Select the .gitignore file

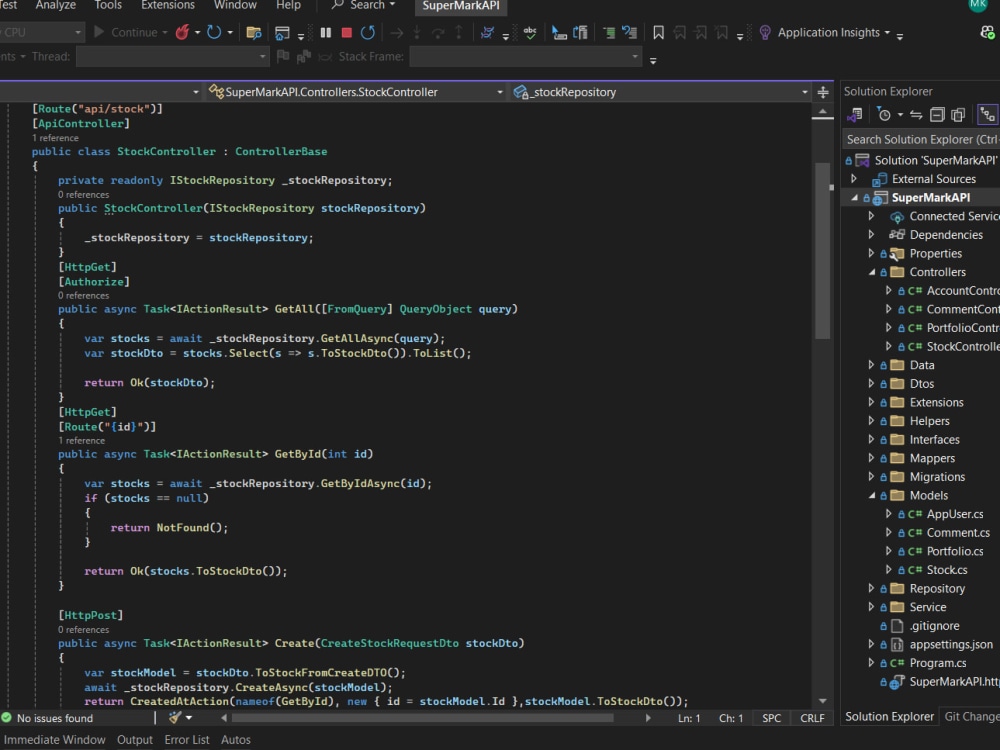(934, 626)
